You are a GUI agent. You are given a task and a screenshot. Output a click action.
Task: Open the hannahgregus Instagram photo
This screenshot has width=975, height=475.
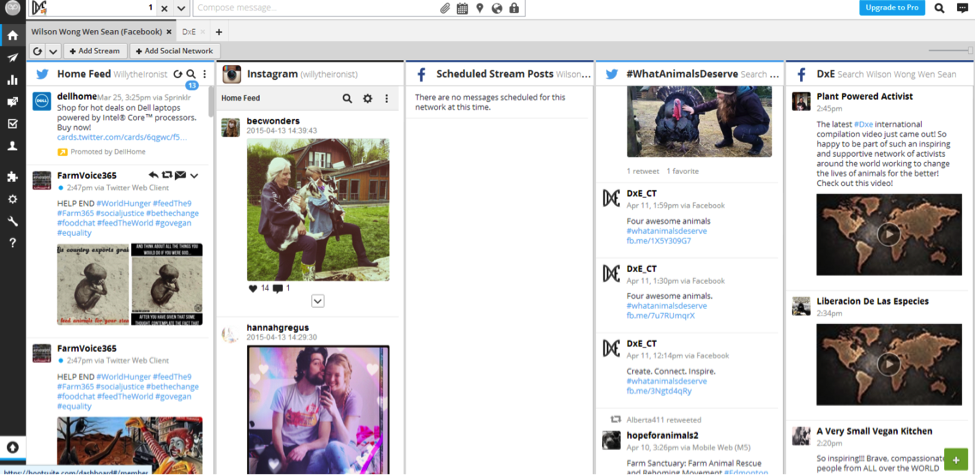click(318, 410)
